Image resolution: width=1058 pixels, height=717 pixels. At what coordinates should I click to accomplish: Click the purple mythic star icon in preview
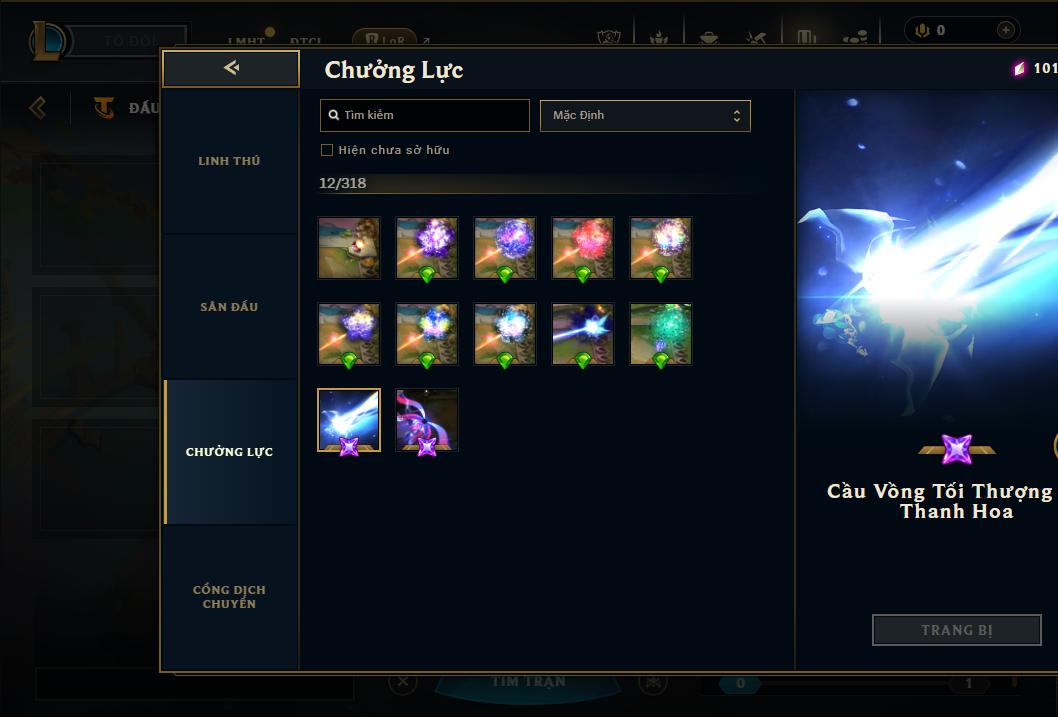pyautogui.click(x=957, y=449)
